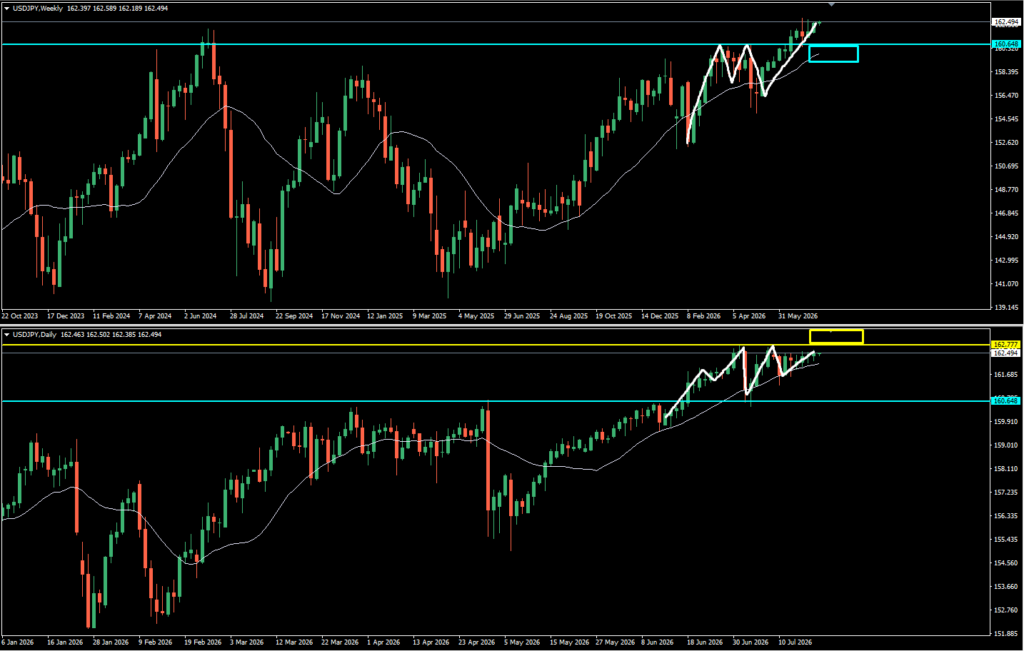
Task: Select the yellow rectangle object on Daily chart
Action: tap(837, 337)
